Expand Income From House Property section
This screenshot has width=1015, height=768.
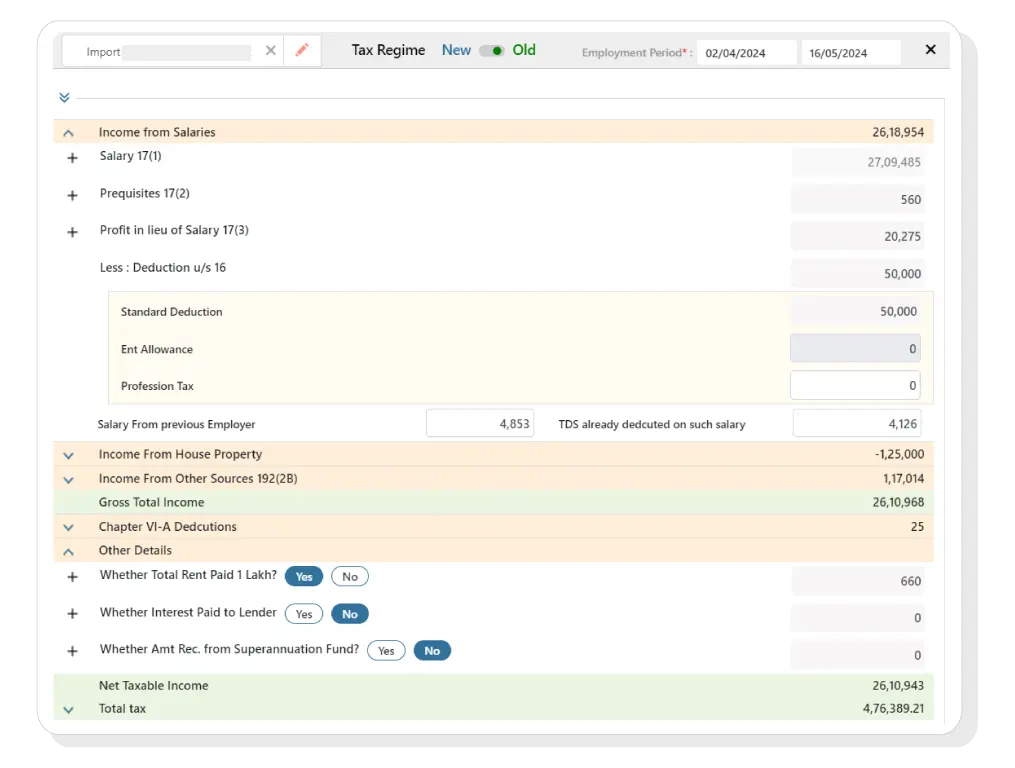[68, 454]
